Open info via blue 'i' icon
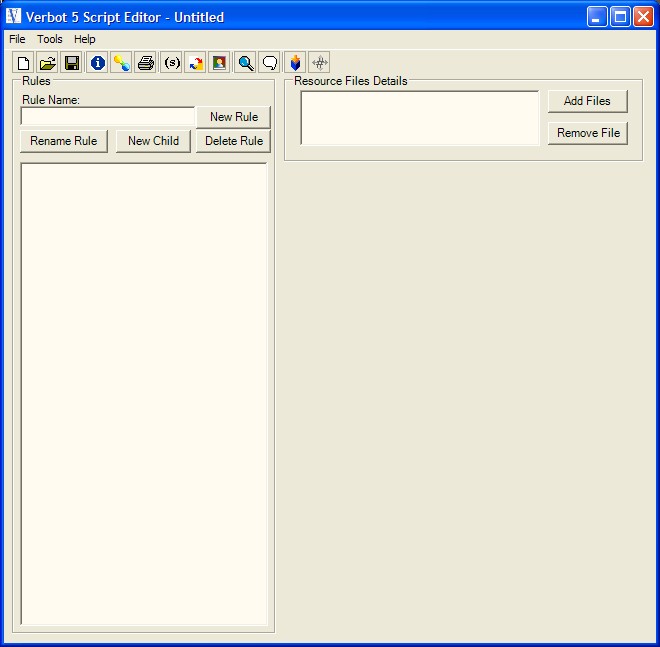The width and height of the screenshot is (660, 647). point(97,63)
